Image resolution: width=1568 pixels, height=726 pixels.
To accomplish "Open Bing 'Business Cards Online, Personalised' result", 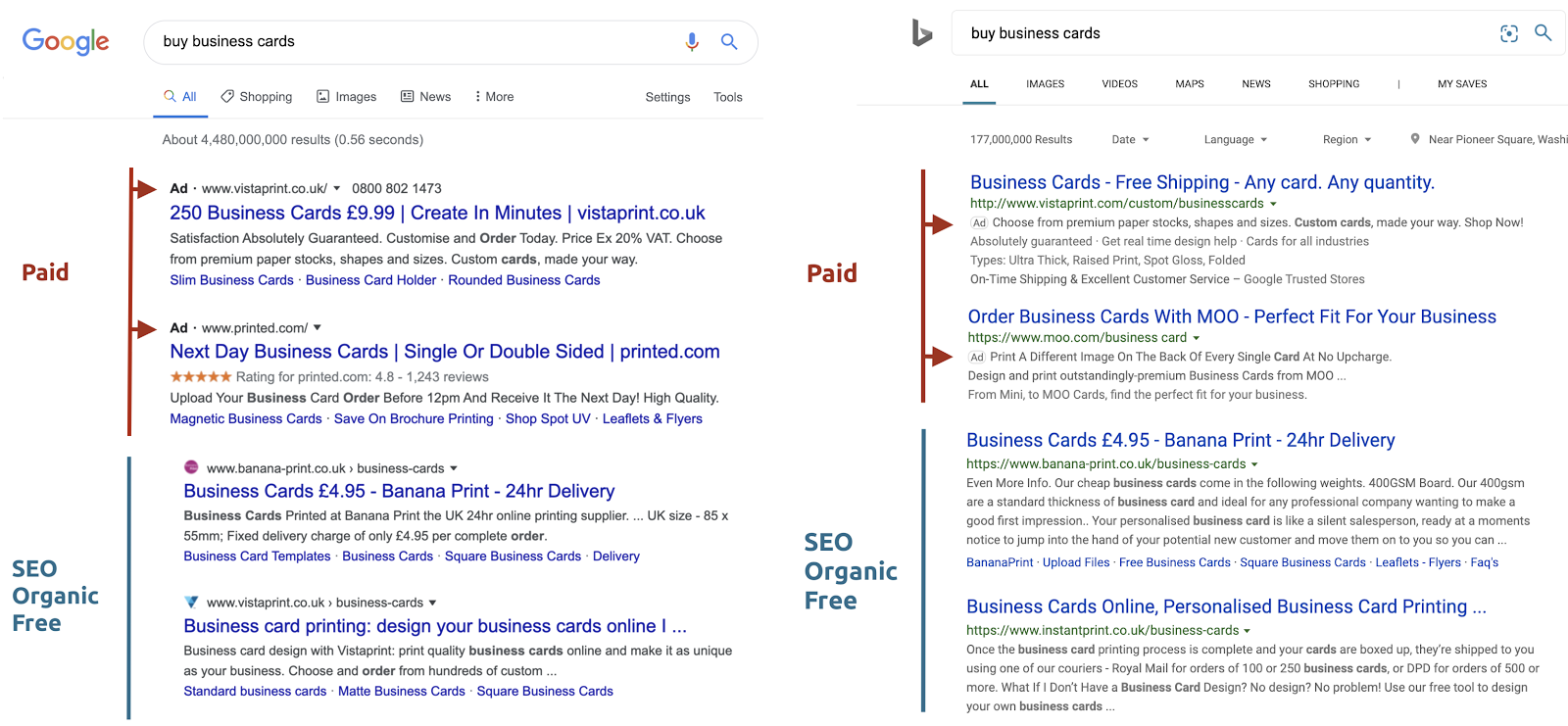I will click(1226, 607).
